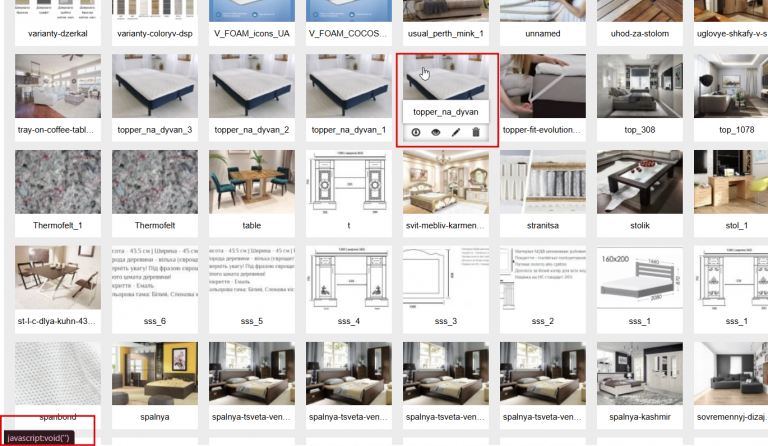The width and height of the screenshot is (768, 446).
Task: Delete topper_na_dyvan with the trash icon
Action: click(476, 132)
